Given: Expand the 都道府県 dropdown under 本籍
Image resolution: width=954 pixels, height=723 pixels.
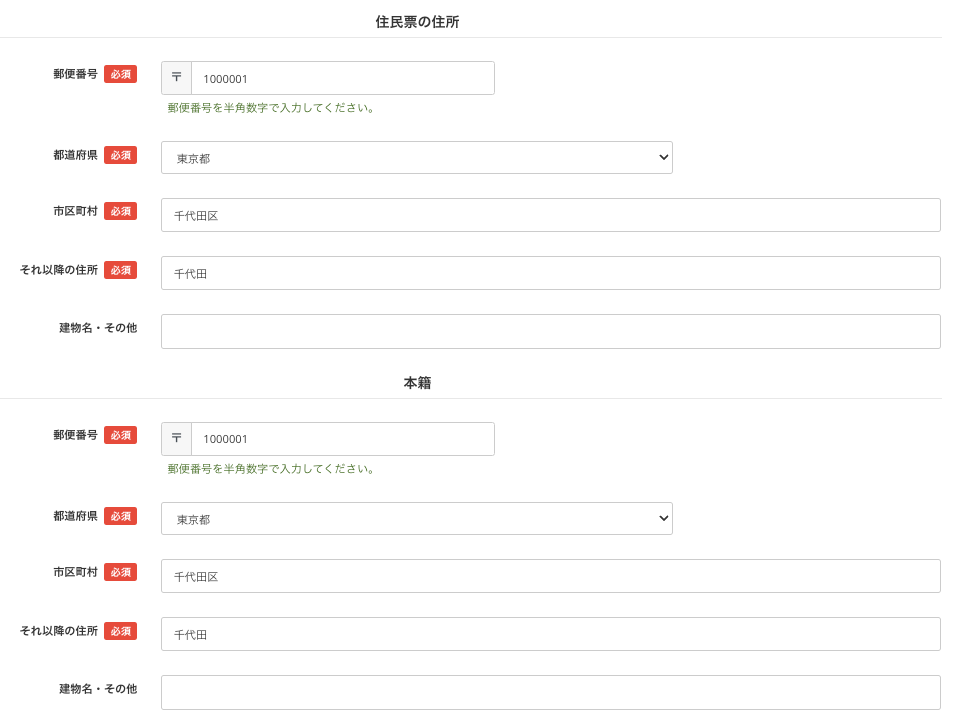Looking at the screenshot, I should tap(416, 519).
